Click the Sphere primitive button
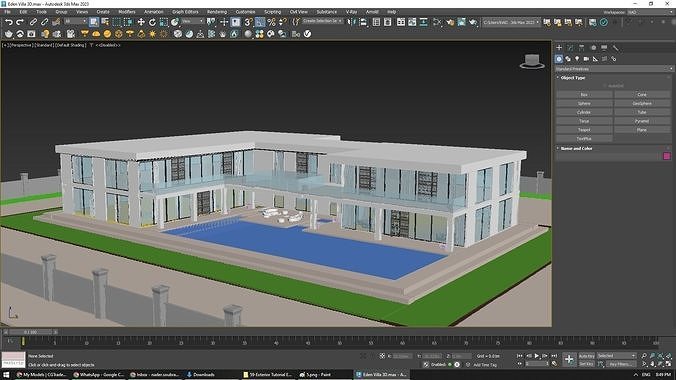Image resolution: width=676 pixels, height=380 pixels. [x=584, y=104]
